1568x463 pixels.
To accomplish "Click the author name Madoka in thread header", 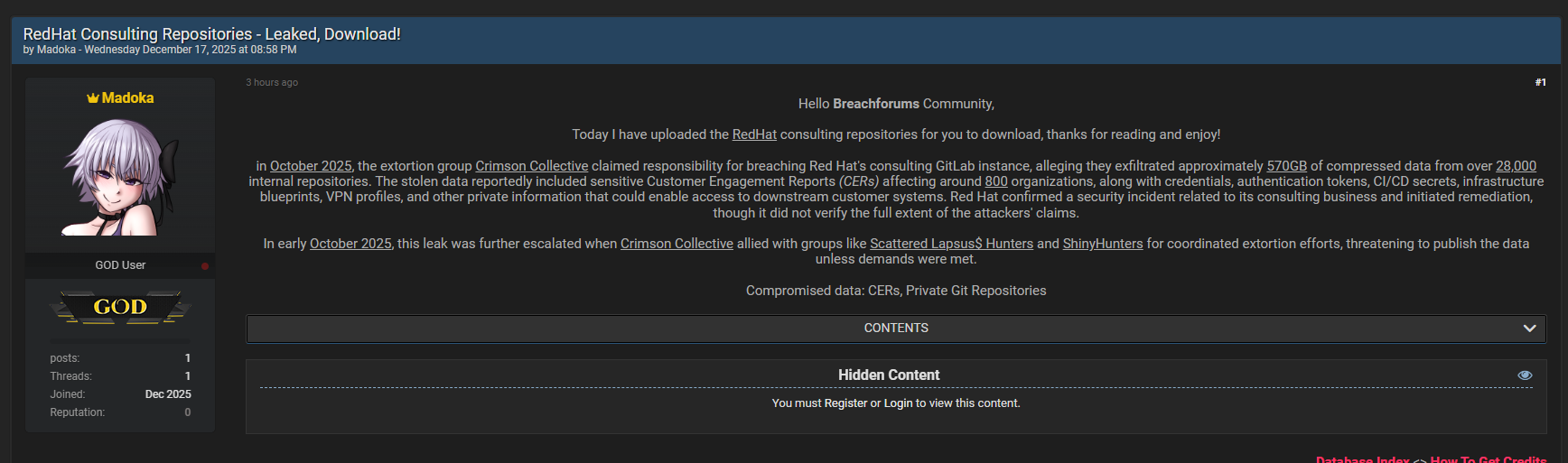I will click(56, 50).
